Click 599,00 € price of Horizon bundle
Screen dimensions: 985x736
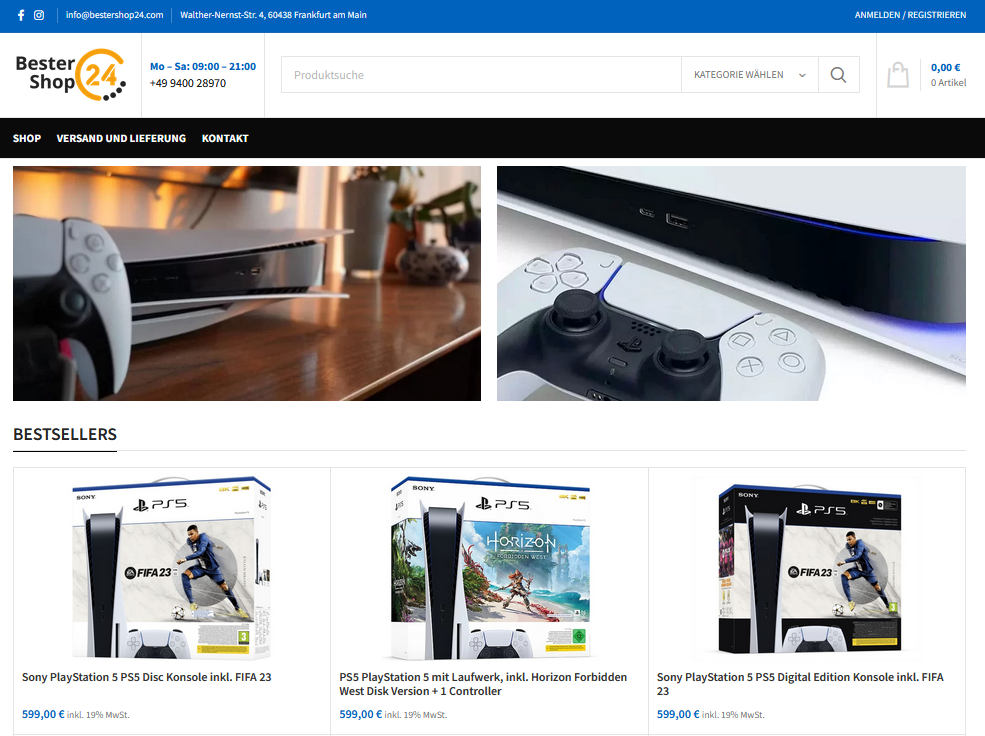click(361, 714)
